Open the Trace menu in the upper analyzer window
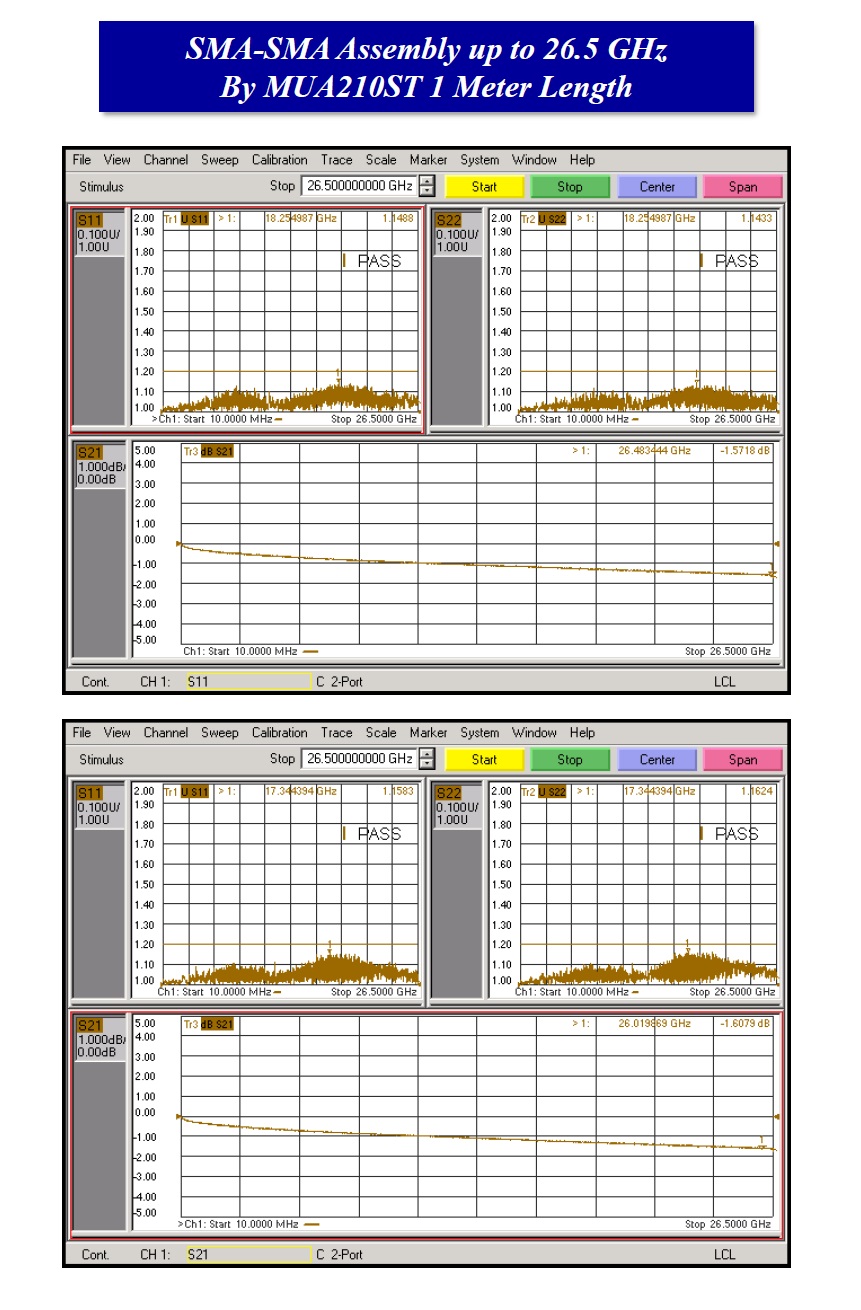 tap(337, 160)
